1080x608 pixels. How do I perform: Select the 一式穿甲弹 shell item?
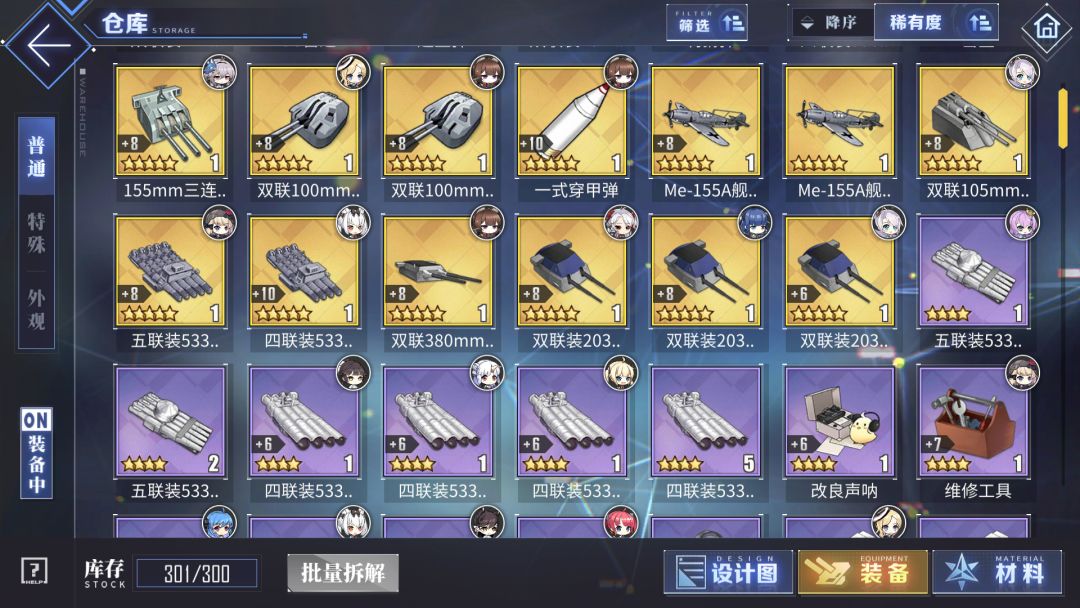click(572, 129)
